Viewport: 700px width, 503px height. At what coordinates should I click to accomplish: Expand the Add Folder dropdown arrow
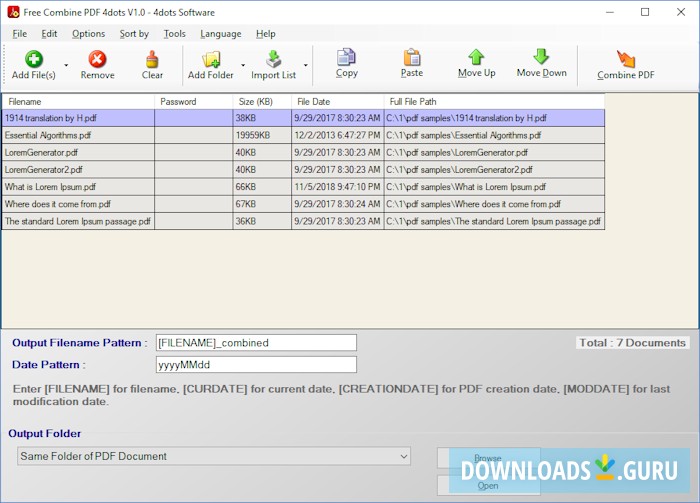point(242,66)
